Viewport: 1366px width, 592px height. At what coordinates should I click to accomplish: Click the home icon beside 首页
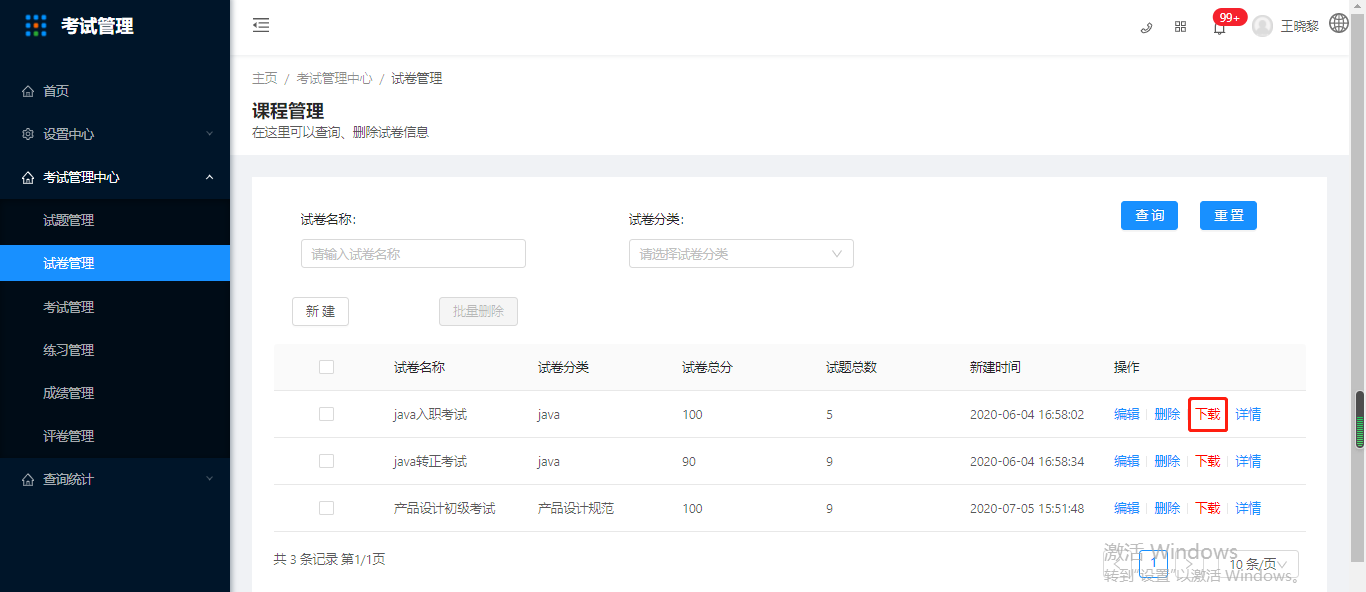click(28, 91)
